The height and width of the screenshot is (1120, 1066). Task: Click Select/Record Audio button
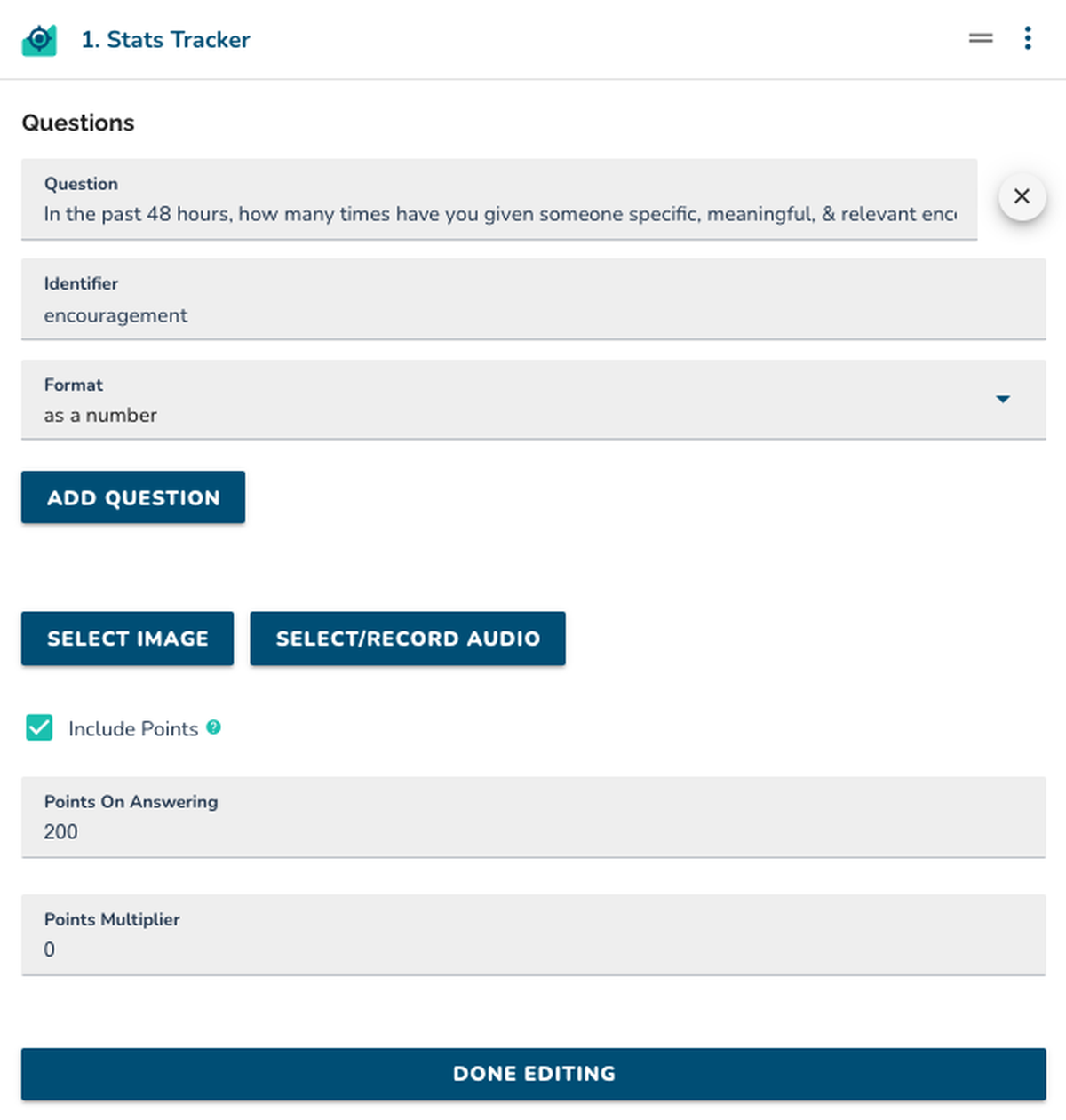pos(408,639)
